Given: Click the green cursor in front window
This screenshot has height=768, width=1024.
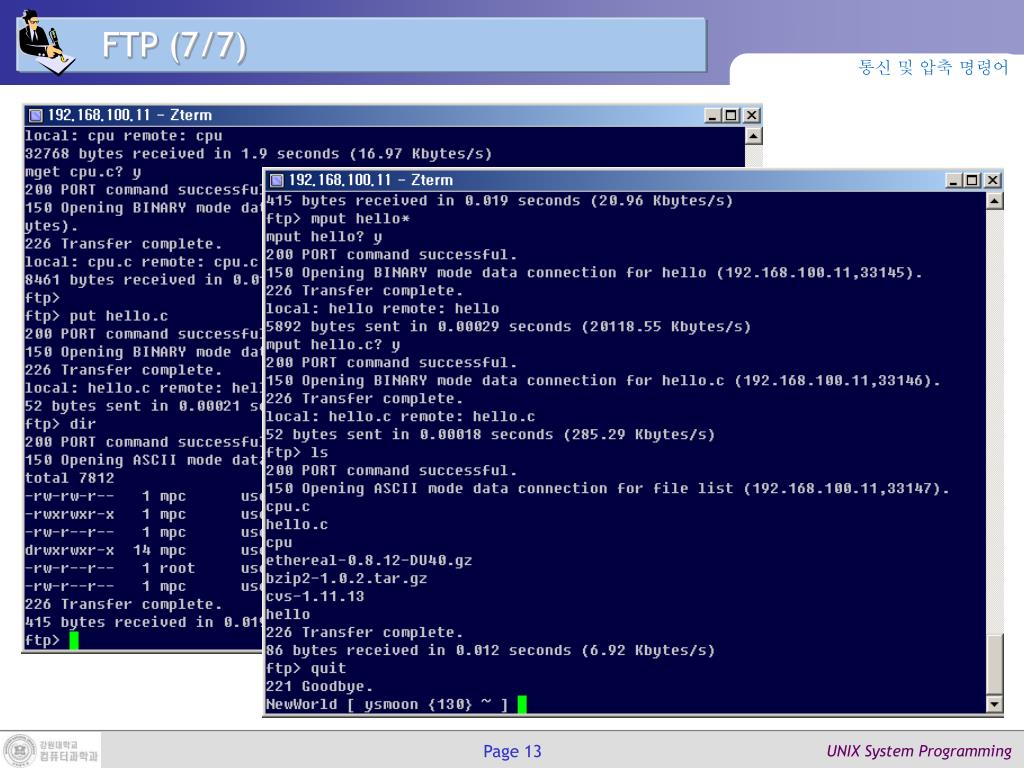Looking at the screenshot, I should 522,705.
